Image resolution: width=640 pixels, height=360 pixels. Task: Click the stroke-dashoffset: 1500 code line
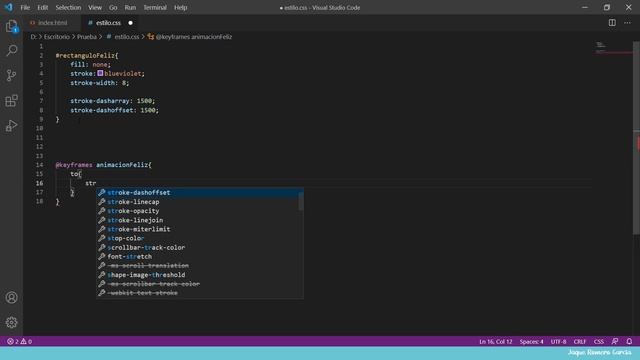tap(114, 110)
